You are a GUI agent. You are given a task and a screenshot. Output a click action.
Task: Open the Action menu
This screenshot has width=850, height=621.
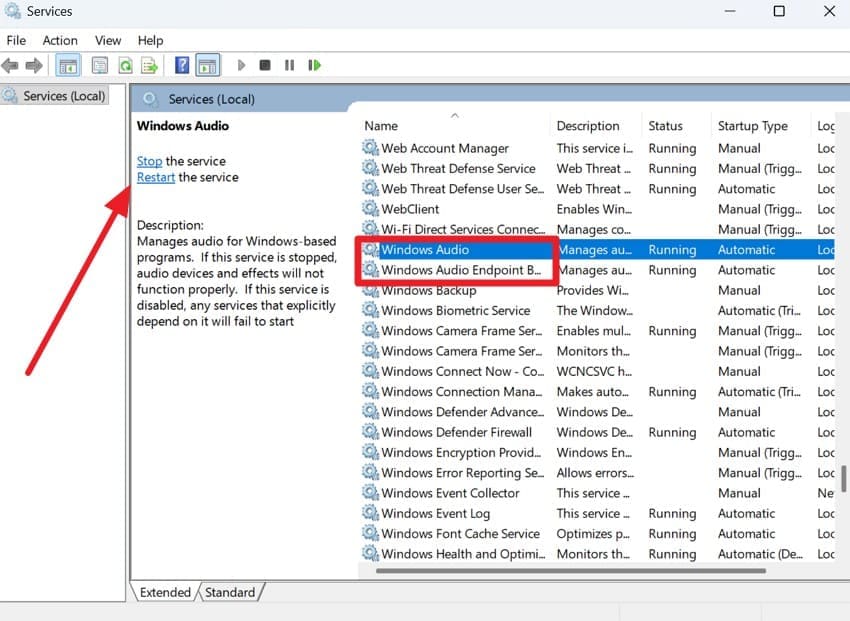60,41
